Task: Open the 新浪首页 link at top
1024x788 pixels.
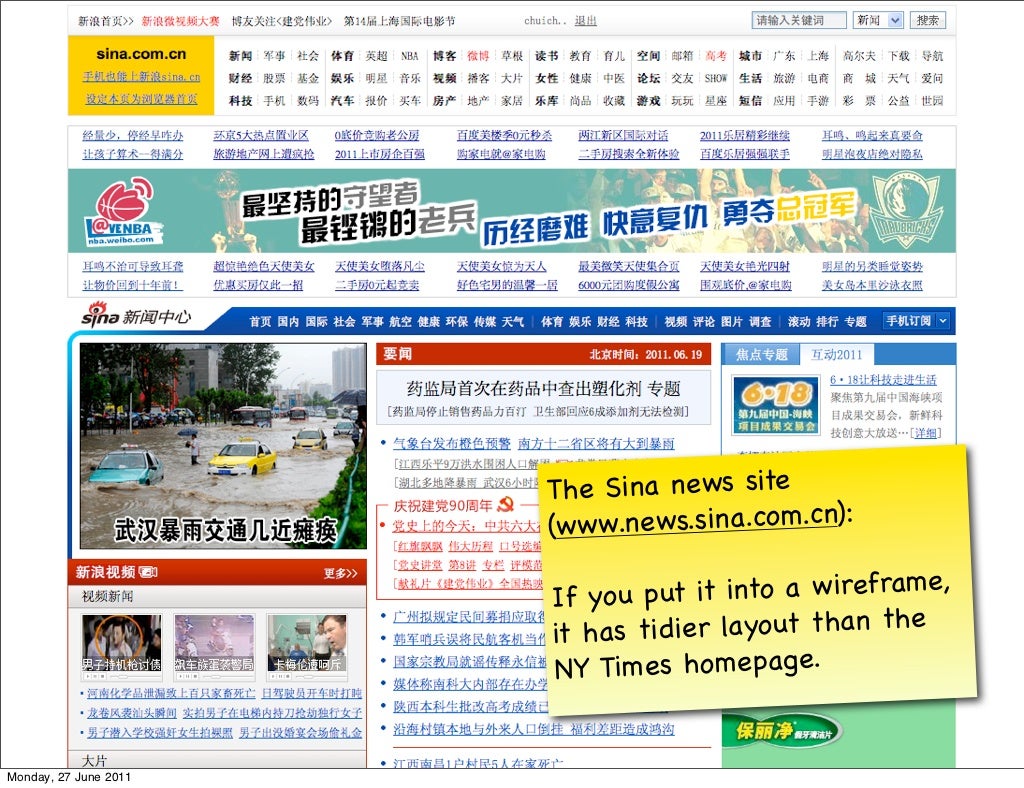Action: coord(105,21)
